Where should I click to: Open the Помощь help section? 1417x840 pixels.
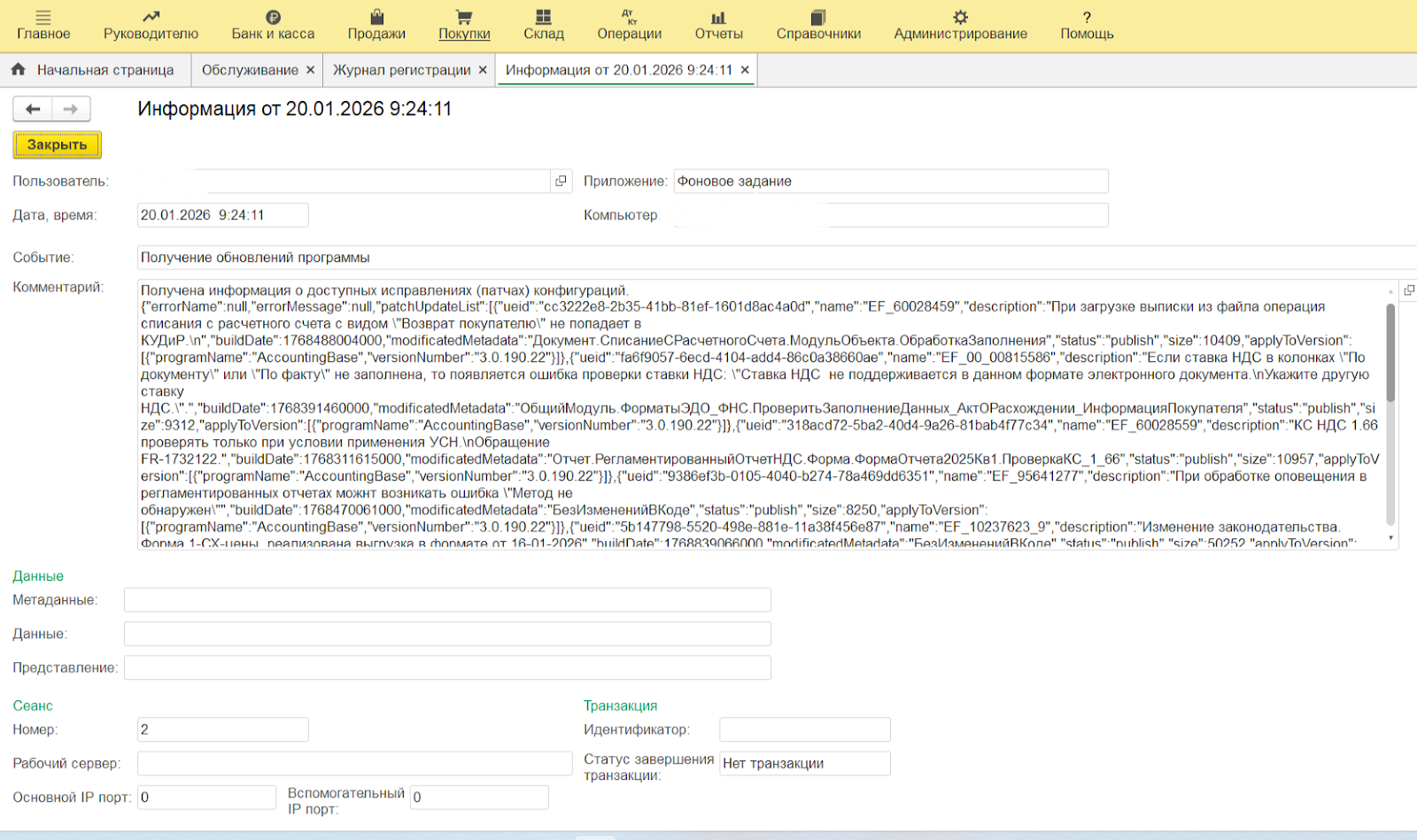[1087, 25]
